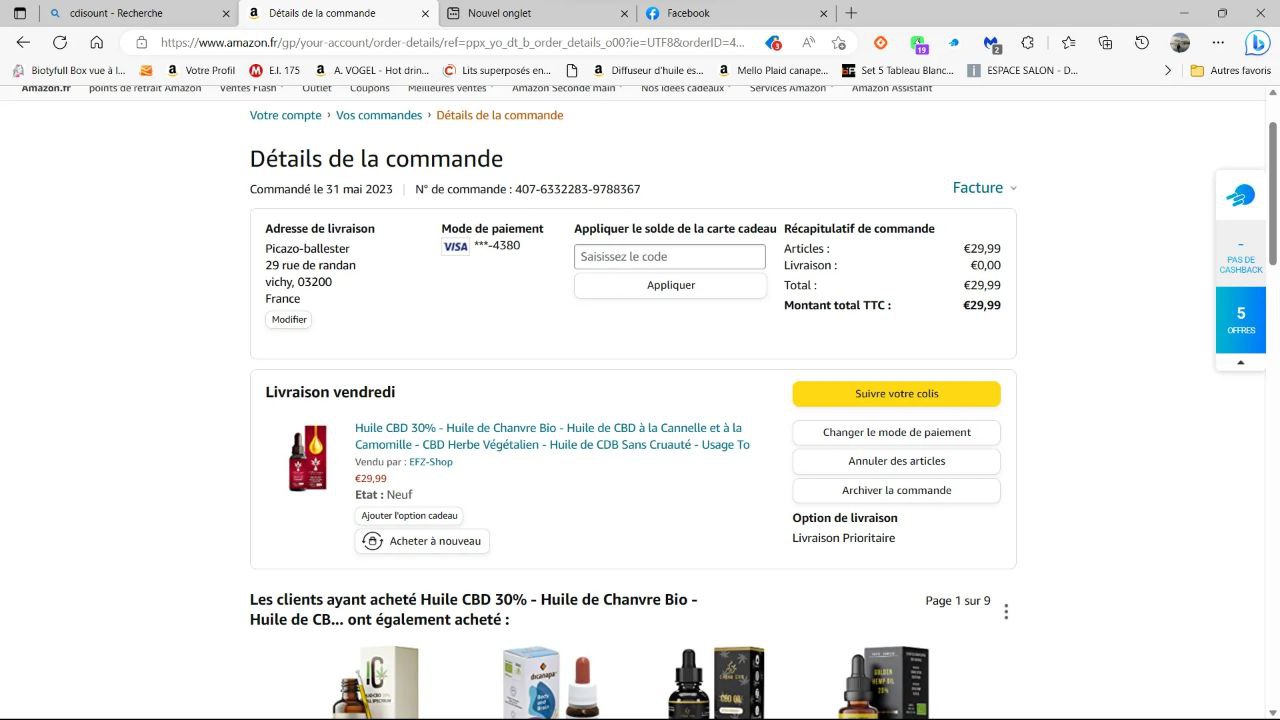The width and height of the screenshot is (1280, 720).
Task: Click Acheter à nouveau button
Action: (x=422, y=541)
